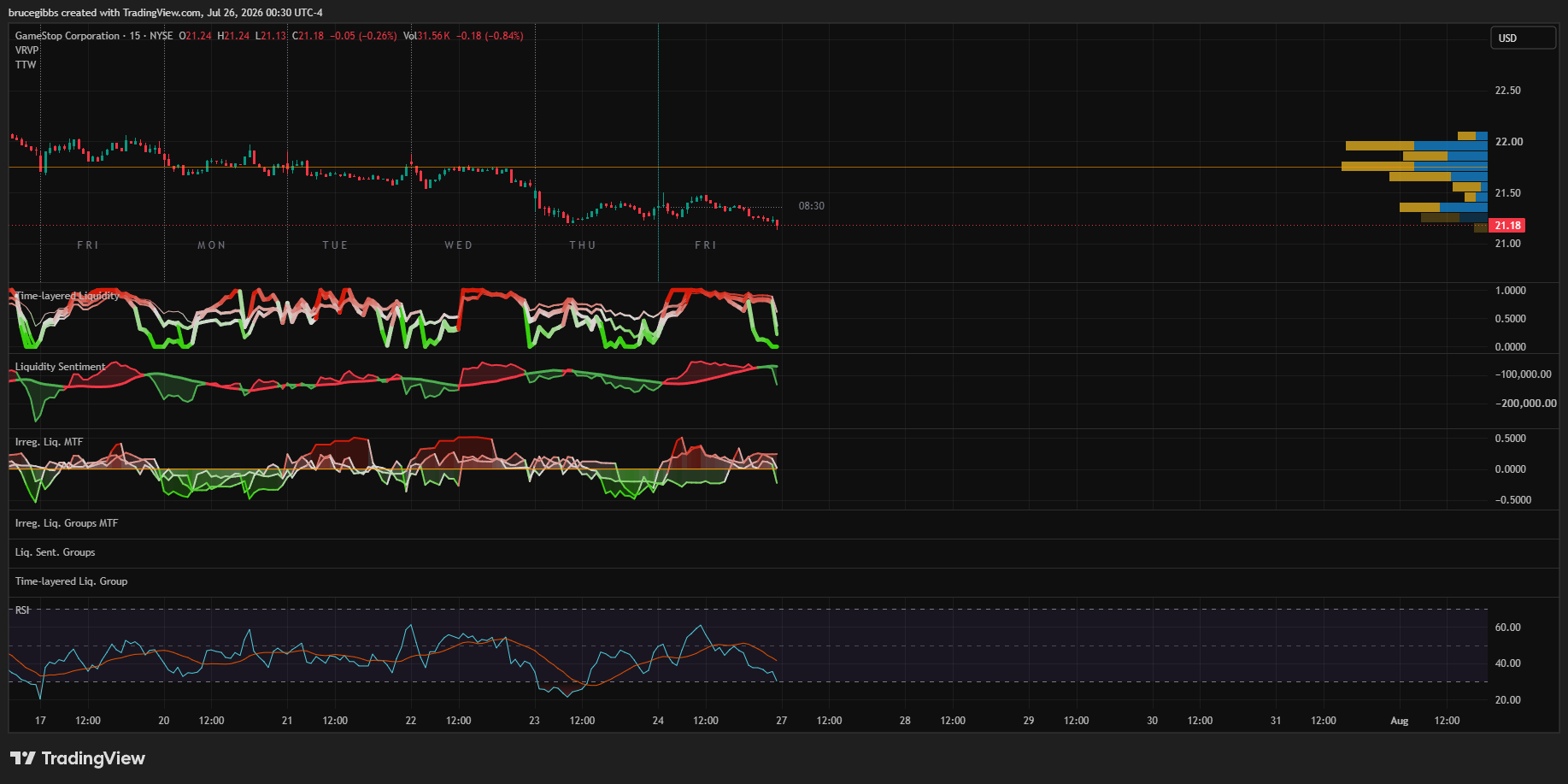1568x784 pixels.
Task: Open the USD currency selector
Action: click(1524, 38)
